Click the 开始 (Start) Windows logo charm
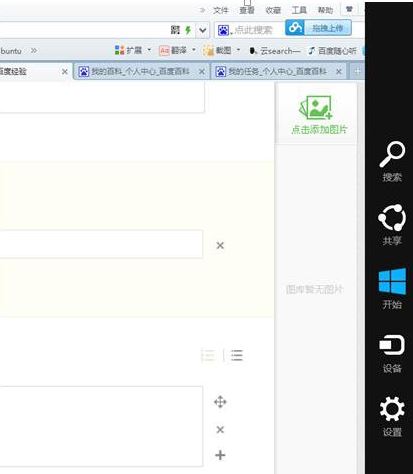413x474 pixels. pyautogui.click(x=392, y=288)
